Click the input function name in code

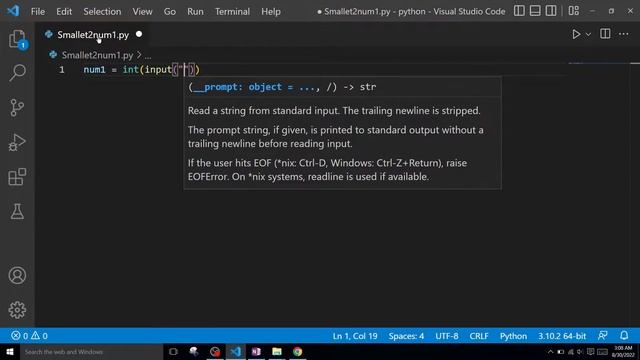click(158, 70)
